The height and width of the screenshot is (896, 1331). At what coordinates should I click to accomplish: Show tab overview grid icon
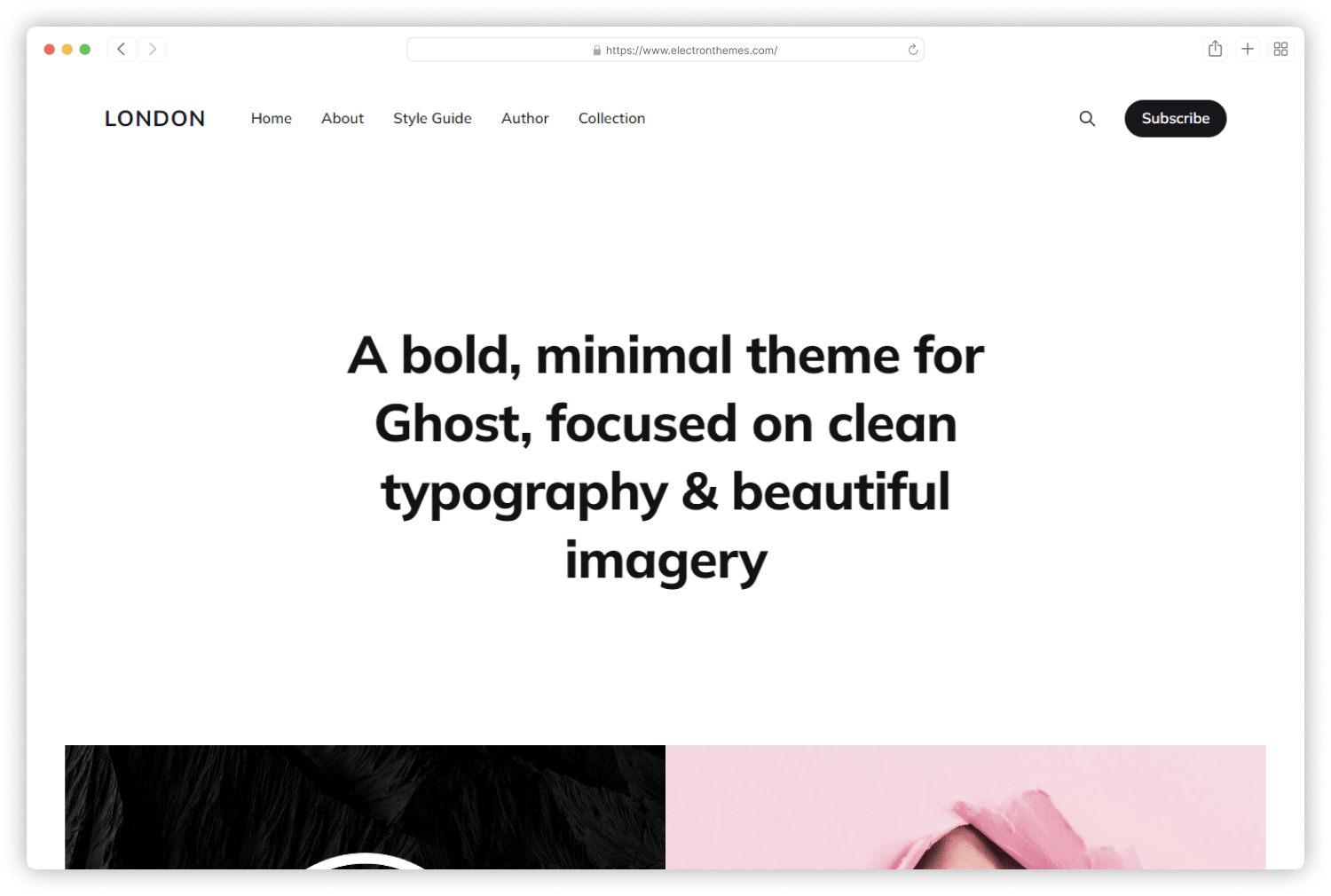[1280, 49]
